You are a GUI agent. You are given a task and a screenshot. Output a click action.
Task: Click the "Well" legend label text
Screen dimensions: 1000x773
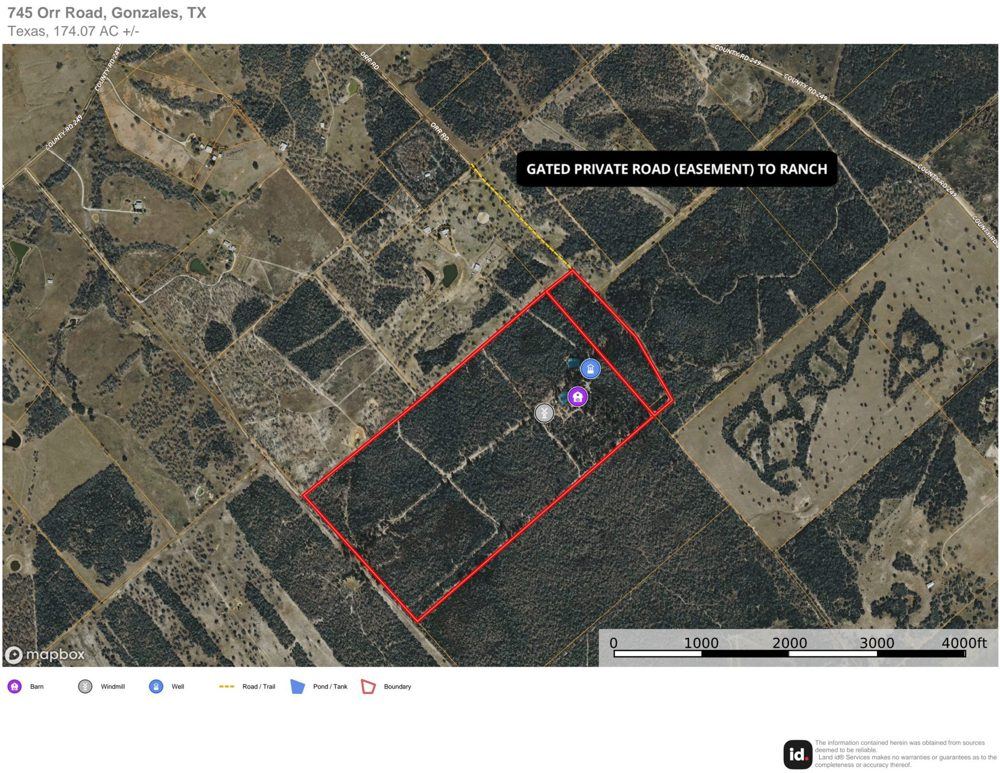178,687
